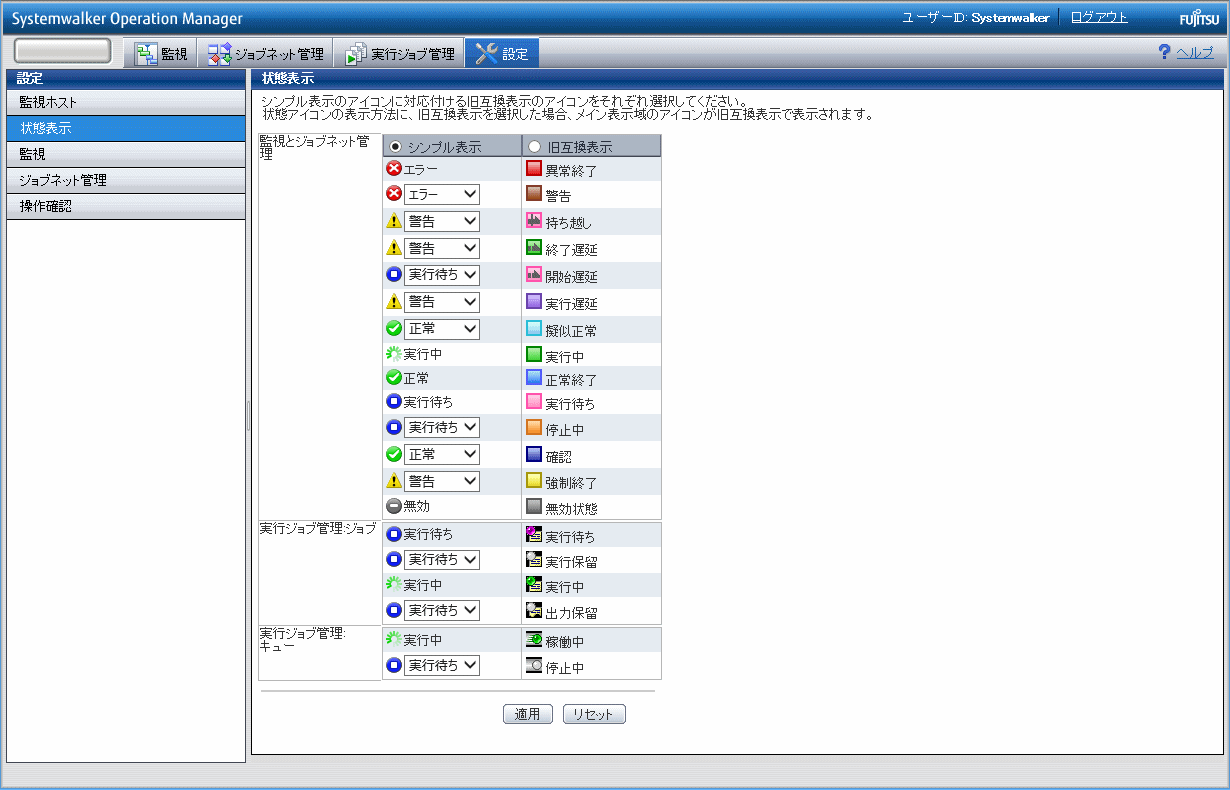Click the gray 無効状態 legacy status icon

coord(534,507)
